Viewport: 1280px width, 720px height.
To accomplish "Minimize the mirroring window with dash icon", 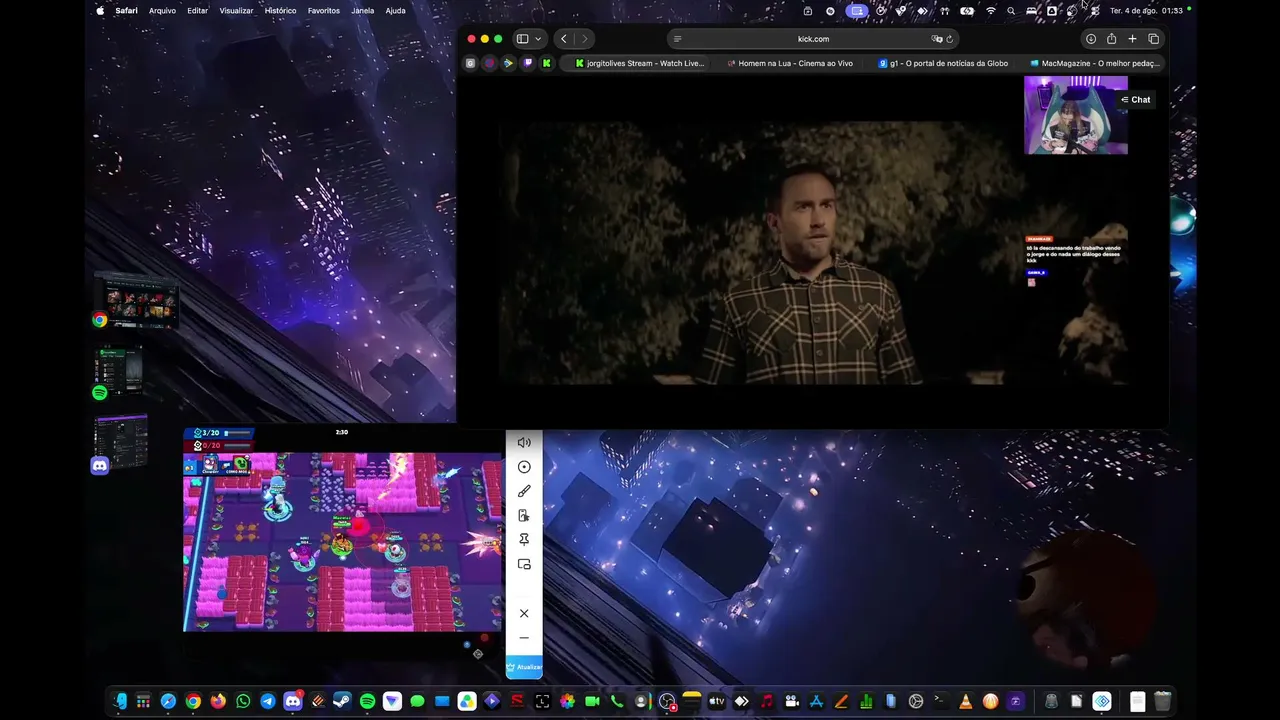I will tap(524, 638).
